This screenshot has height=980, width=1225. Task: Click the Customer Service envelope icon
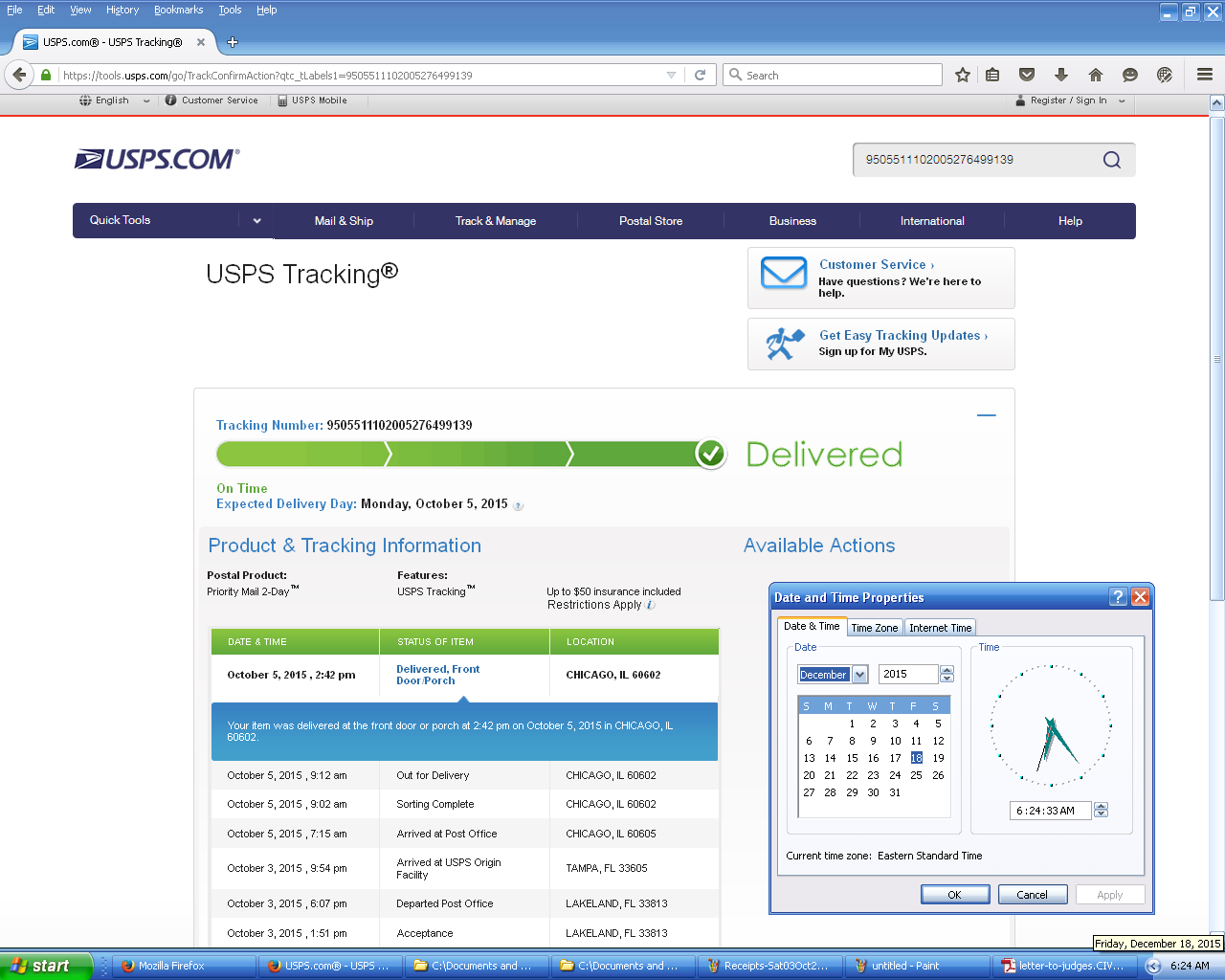[x=784, y=274]
